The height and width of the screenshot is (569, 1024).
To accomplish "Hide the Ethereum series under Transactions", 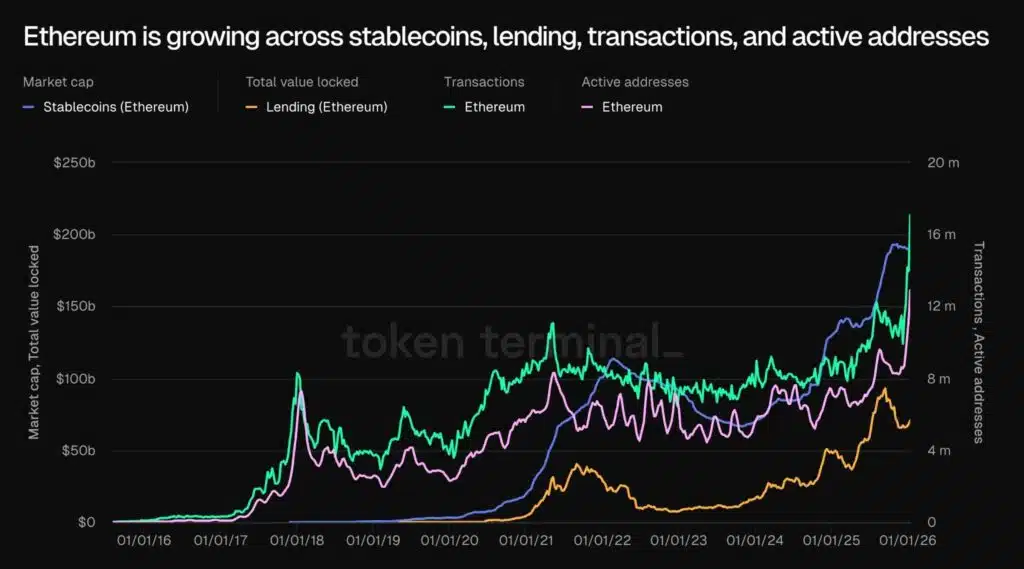I will click(x=494, y=107).
